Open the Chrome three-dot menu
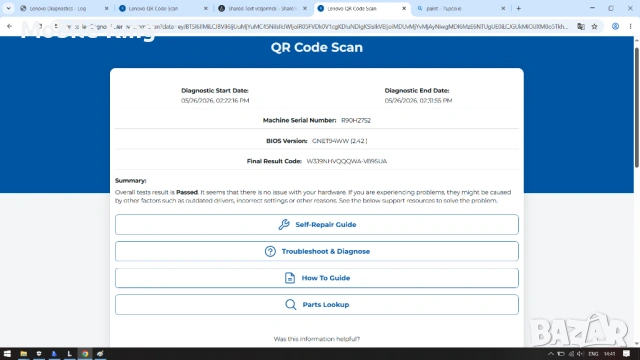The image size is (640, 360). point(630,27)
